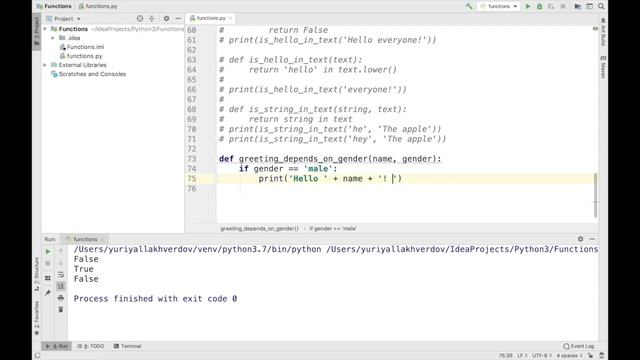Click the print icon in Run panel

pos(61,298)
